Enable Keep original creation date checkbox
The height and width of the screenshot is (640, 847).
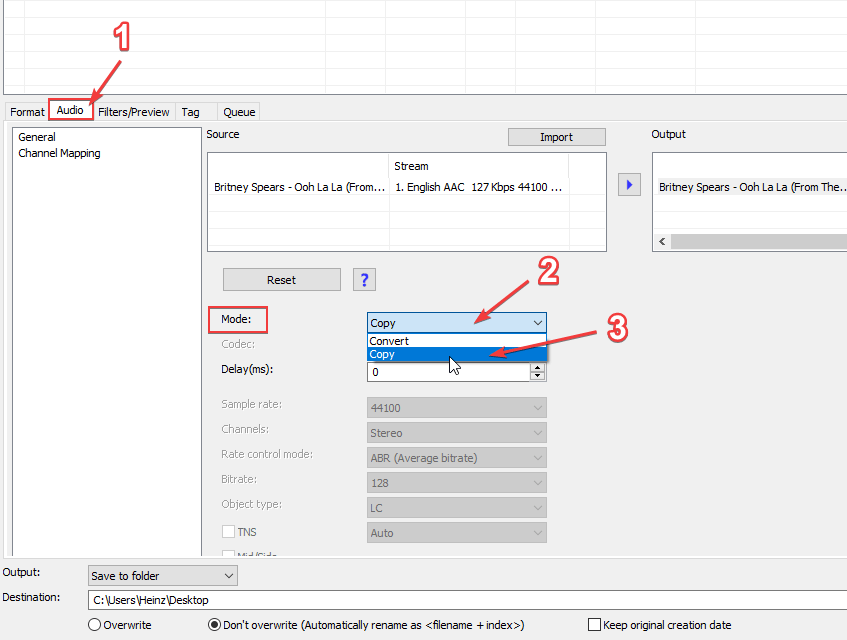coord(595,625)
